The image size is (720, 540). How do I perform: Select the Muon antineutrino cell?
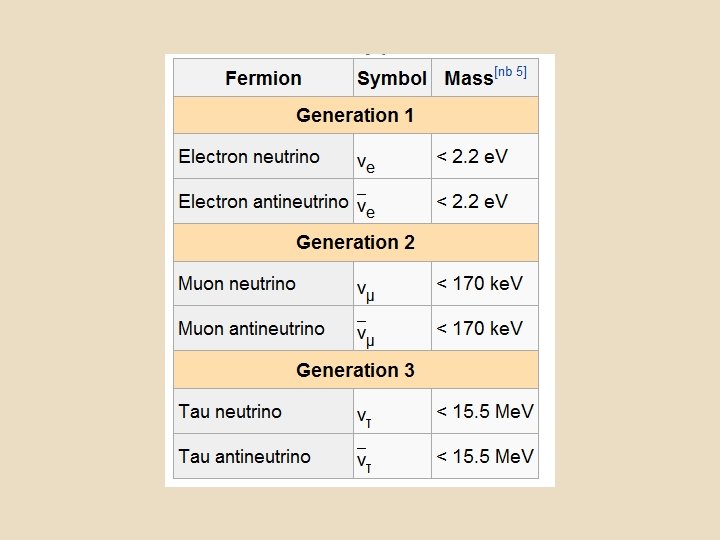point(251,328)
